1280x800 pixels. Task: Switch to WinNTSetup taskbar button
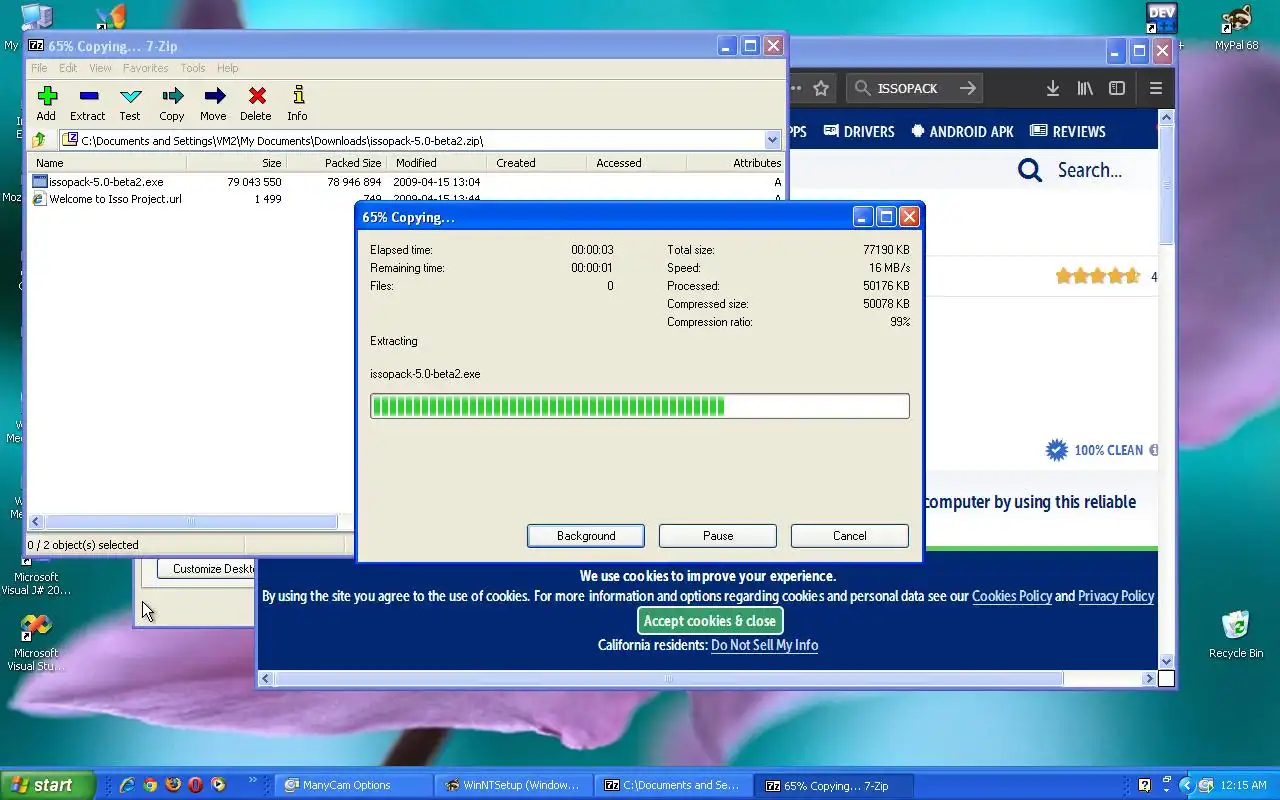pyautogui.click(x=515, y=785)
